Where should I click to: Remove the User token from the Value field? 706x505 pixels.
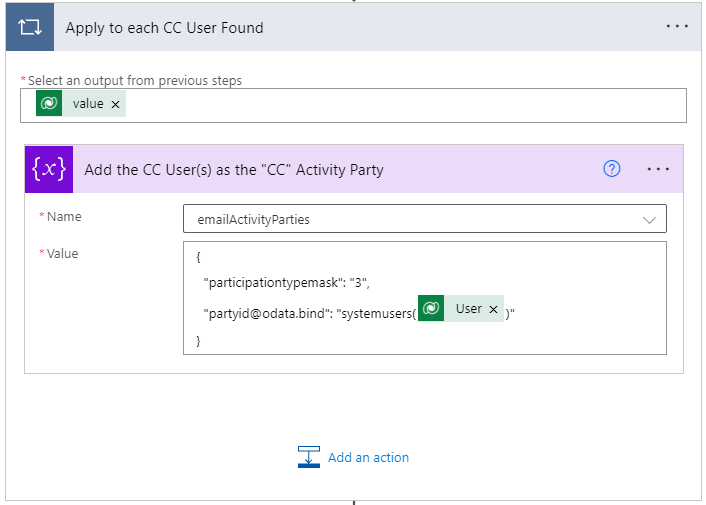[x=493, y=310]
